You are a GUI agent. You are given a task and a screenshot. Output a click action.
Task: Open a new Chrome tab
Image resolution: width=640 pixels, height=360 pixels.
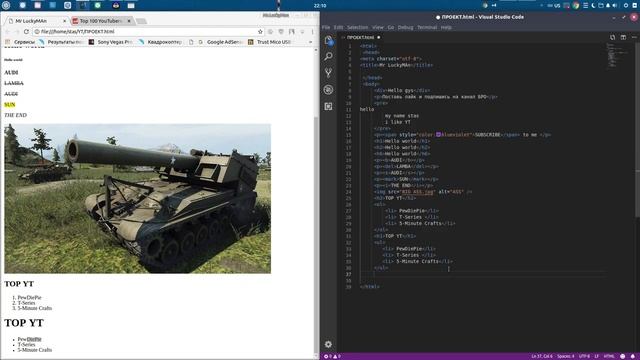pos(141,21)
